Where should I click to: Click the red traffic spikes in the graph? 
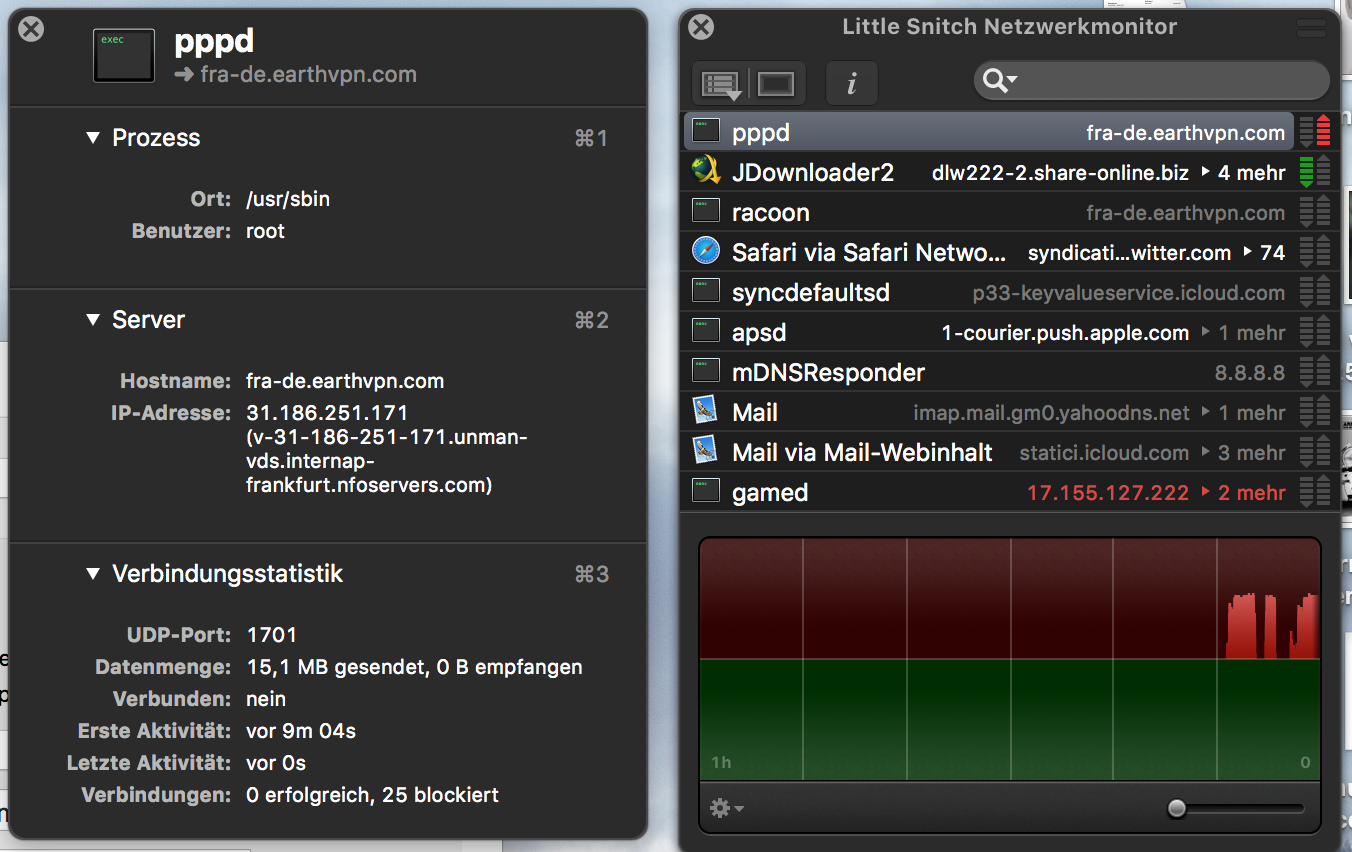point(1272,626)
